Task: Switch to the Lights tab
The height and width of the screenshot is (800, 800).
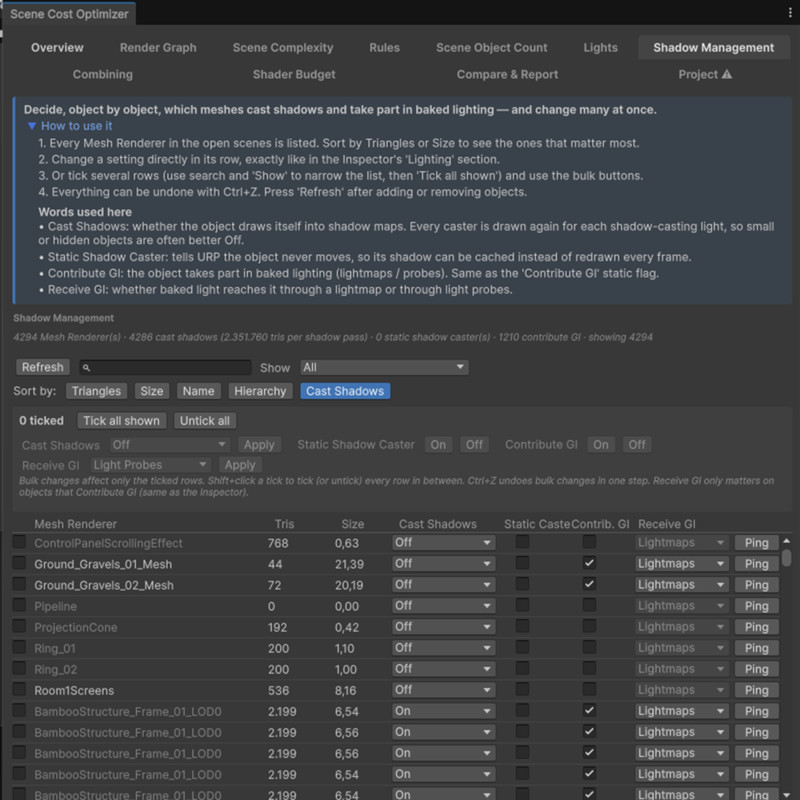Action: (x=601, y=47)
